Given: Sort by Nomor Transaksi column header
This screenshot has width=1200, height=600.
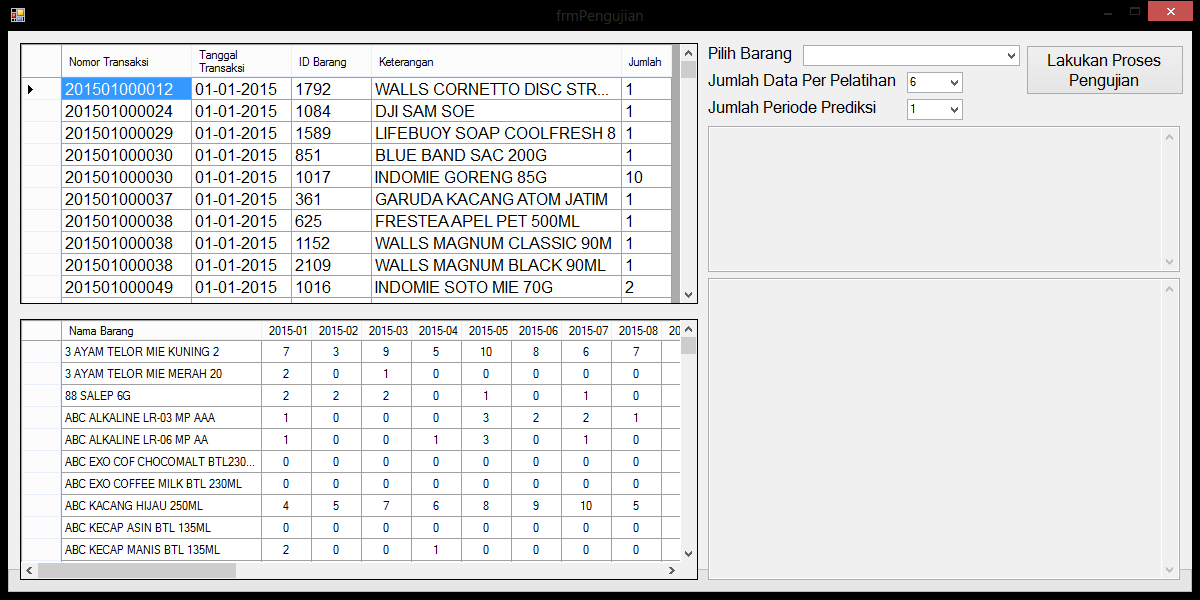Looking at the screenshot, I should [x=125, y=62].
